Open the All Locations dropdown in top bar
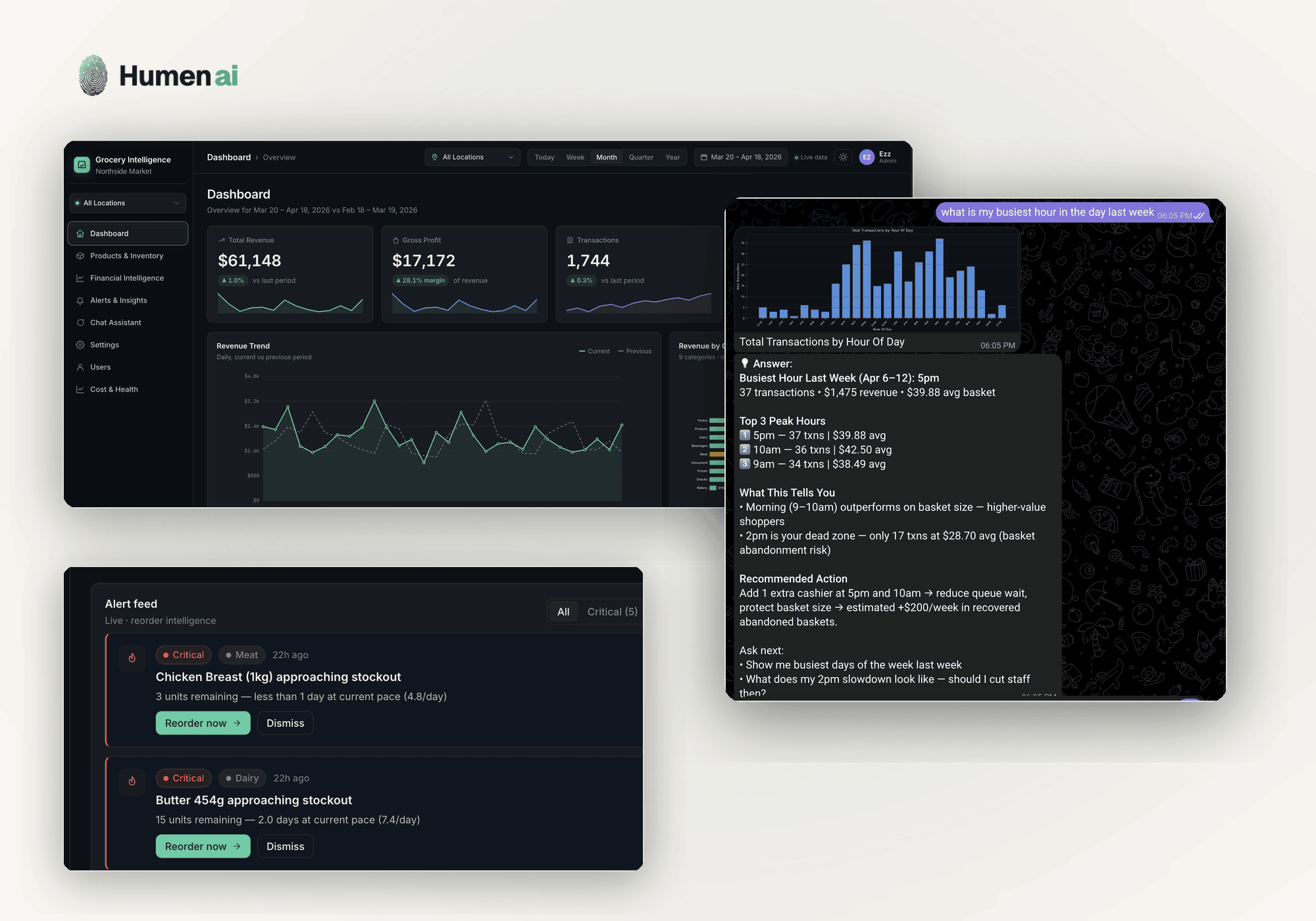 click(x=472, y=157)
